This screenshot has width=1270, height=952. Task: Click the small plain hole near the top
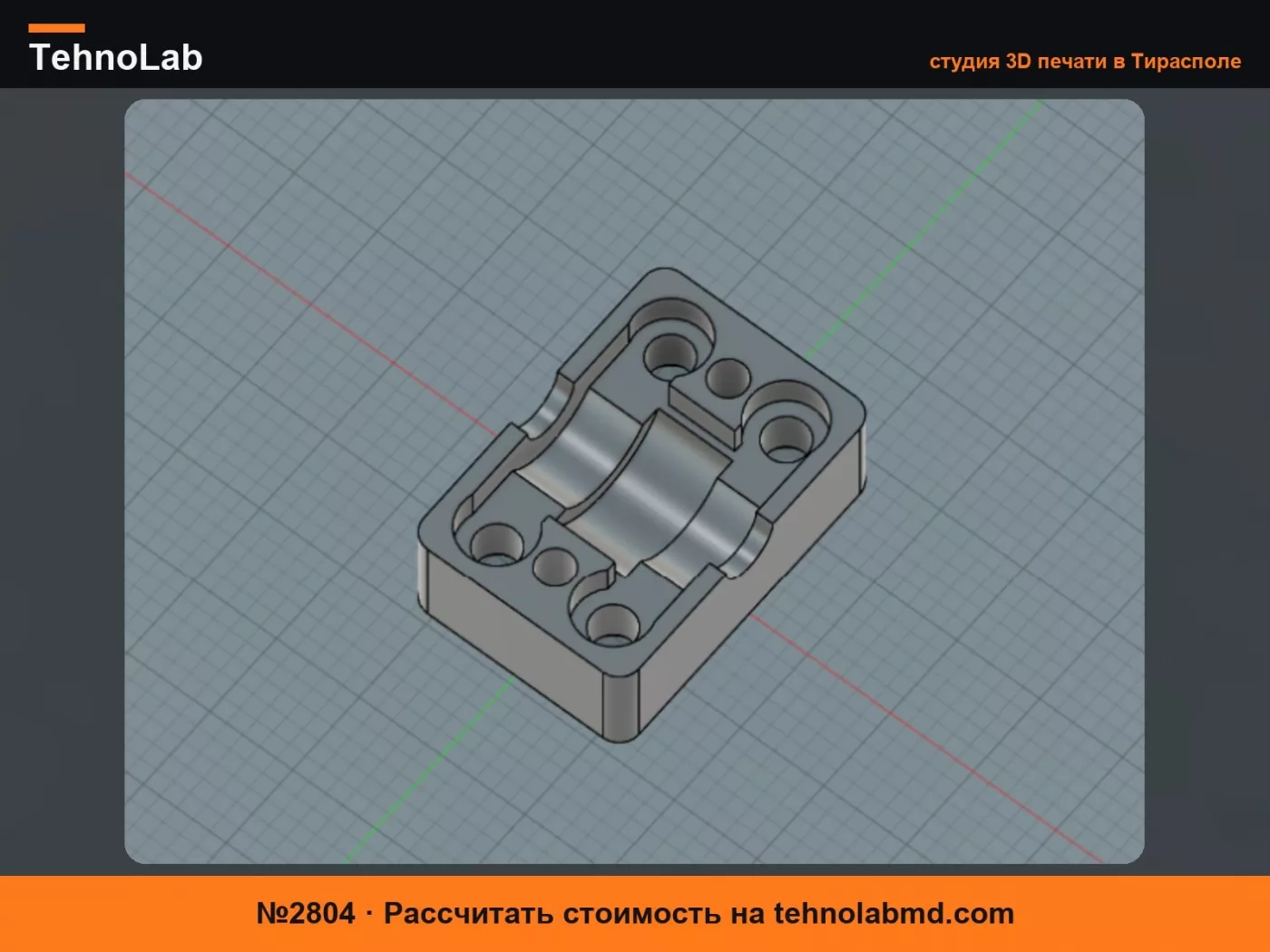pyautogui.click(x=728, y=377)
